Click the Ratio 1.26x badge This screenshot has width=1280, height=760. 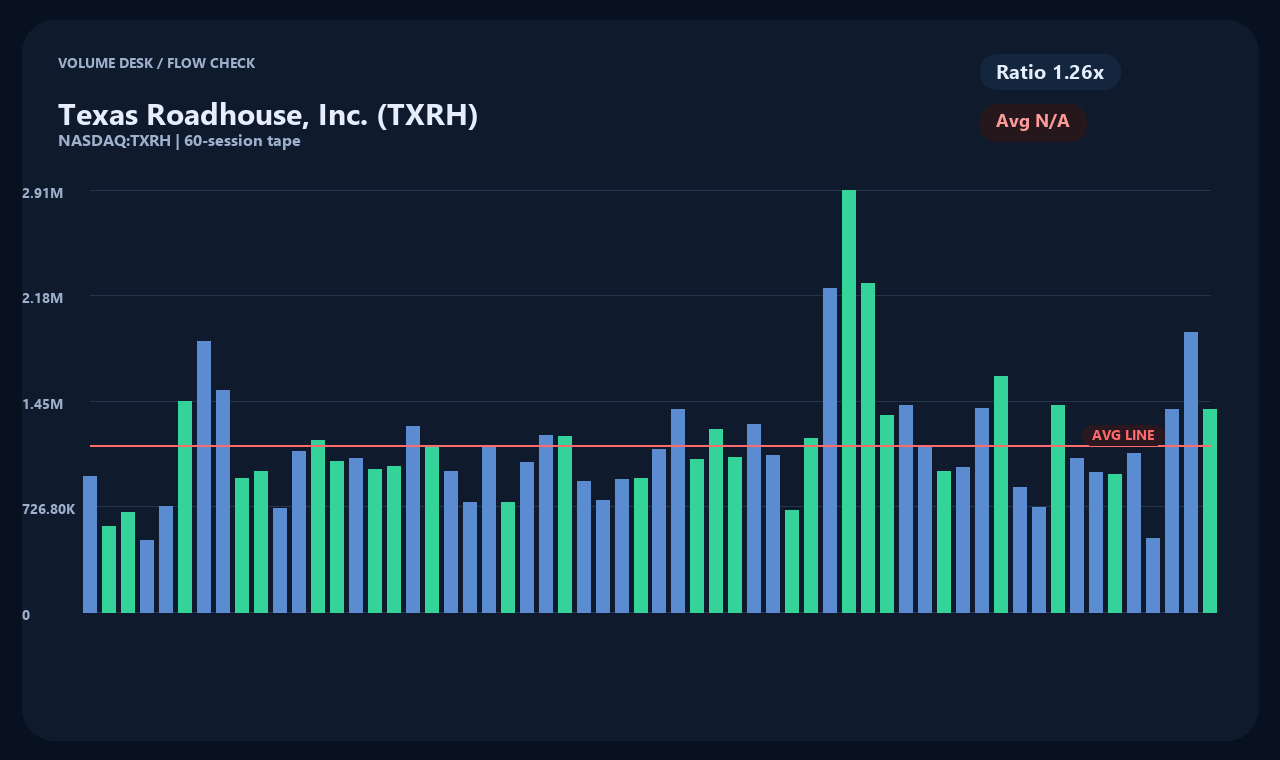(x=1050, y=72)
